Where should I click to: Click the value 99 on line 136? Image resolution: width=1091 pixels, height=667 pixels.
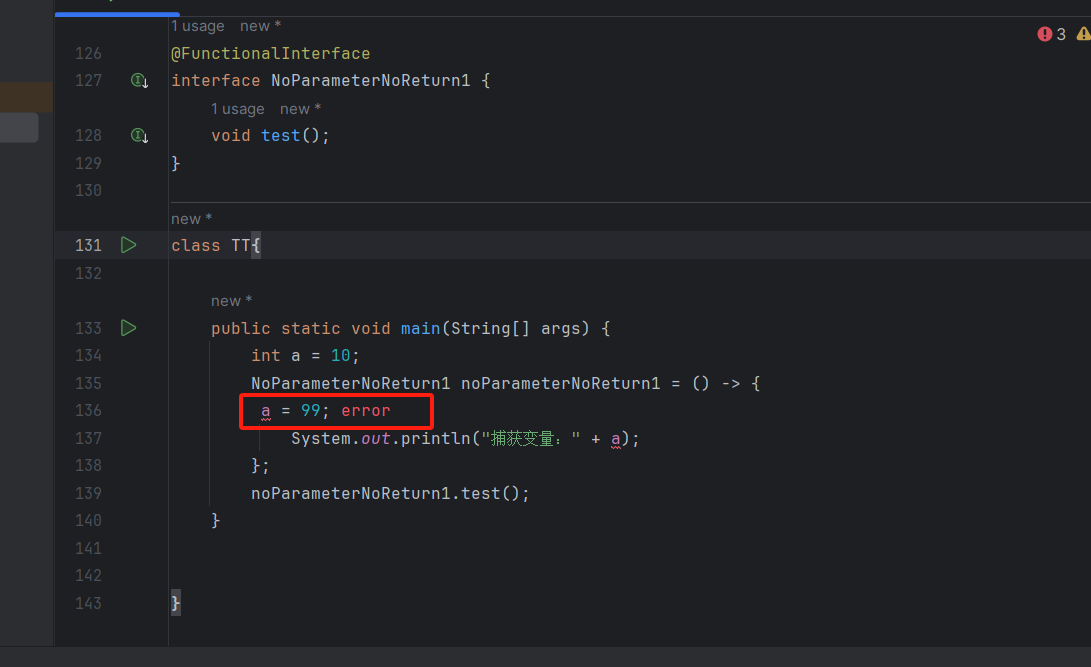point(310,410)
